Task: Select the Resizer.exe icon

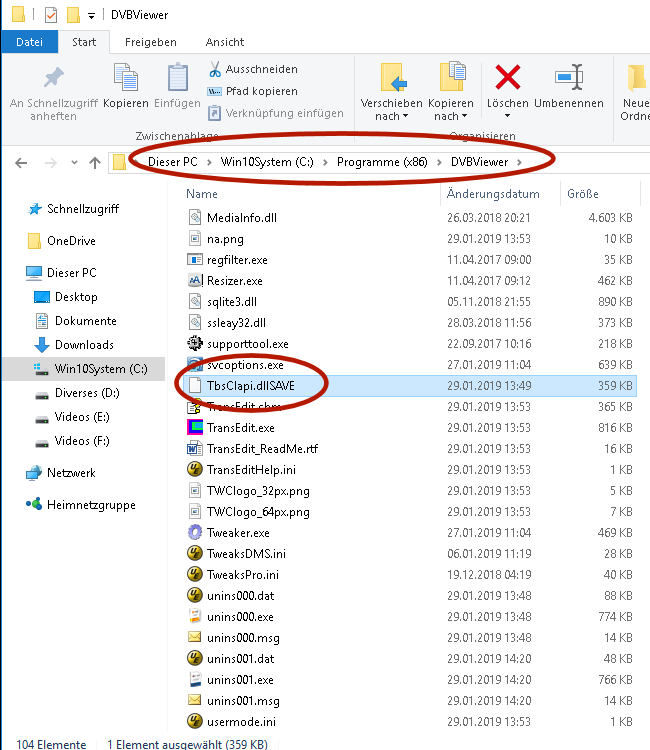Action: click(195, 281)
